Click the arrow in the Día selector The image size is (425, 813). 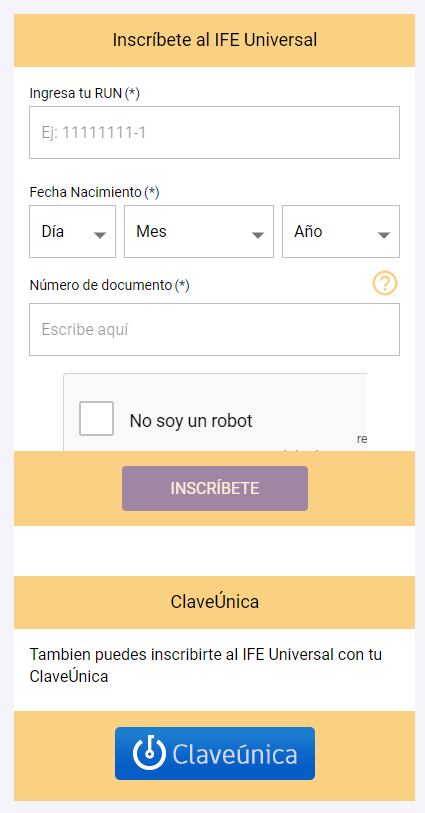pos(100,235)
